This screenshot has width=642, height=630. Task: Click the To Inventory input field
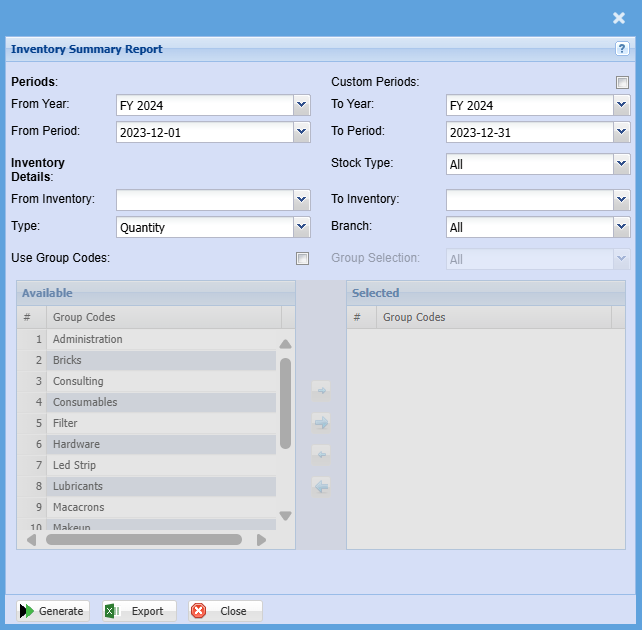coord(530,200)
